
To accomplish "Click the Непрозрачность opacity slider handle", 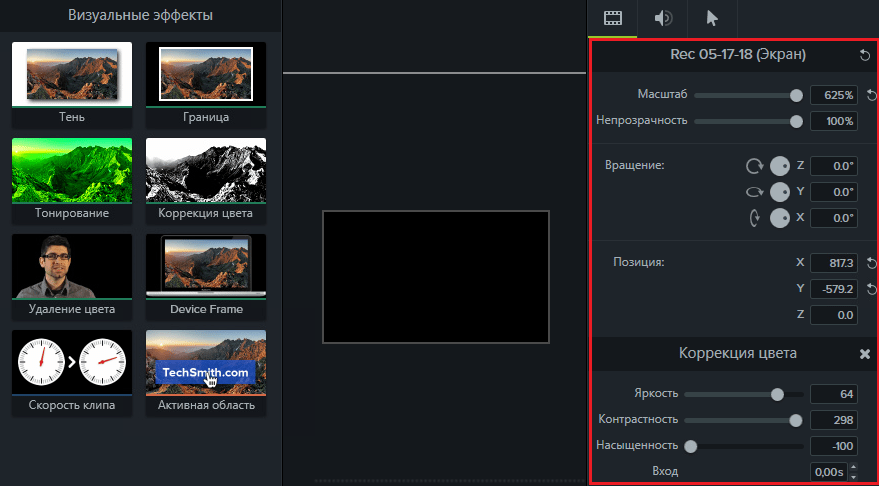I will click(796, 121).
